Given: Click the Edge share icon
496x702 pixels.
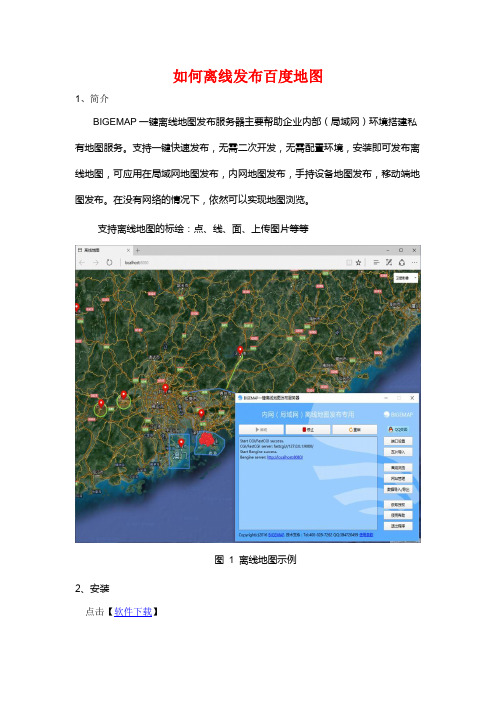Looking at the screenshot, I should [402, 263].
